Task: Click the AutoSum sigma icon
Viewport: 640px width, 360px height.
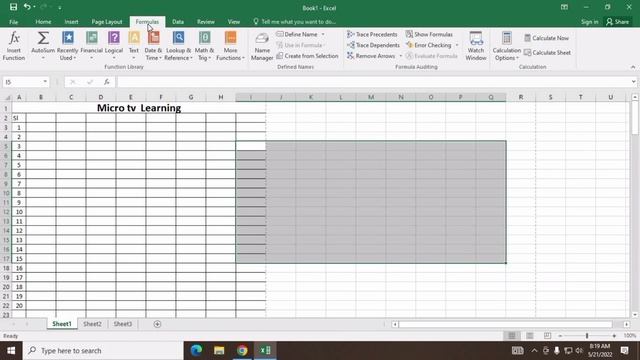Action: pyautogui.click(x=43, y=46)
